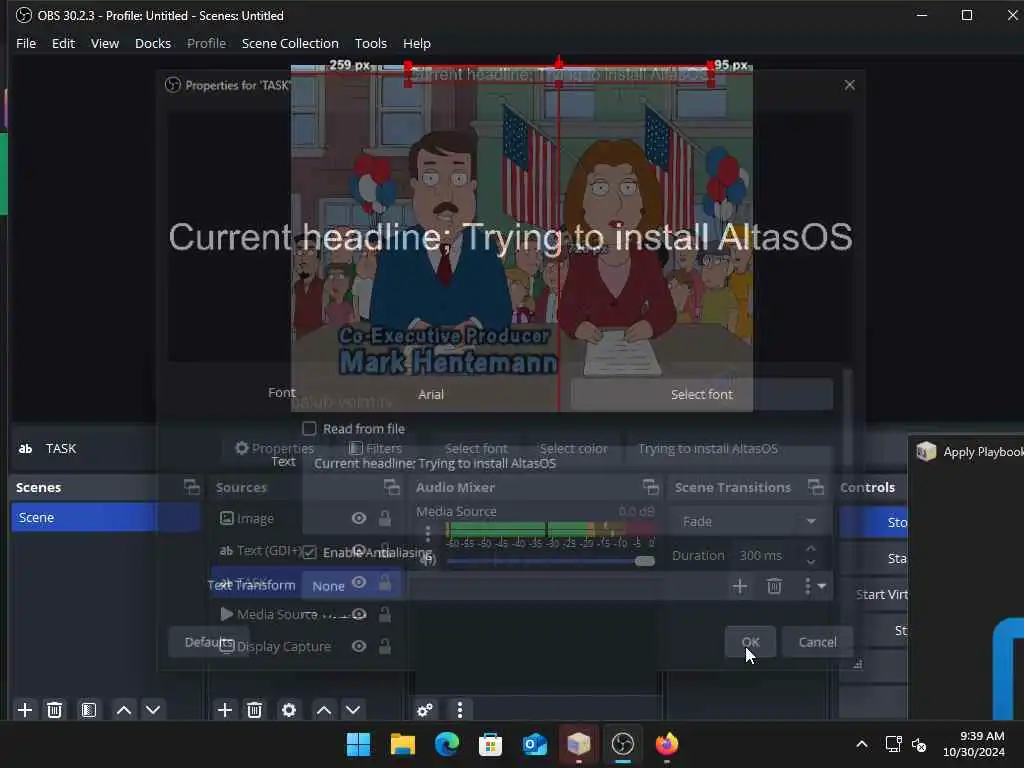The width and height of the screenshot is (1024, 768).
Task: Add a configurable transition with the plus
Action: 739,586
